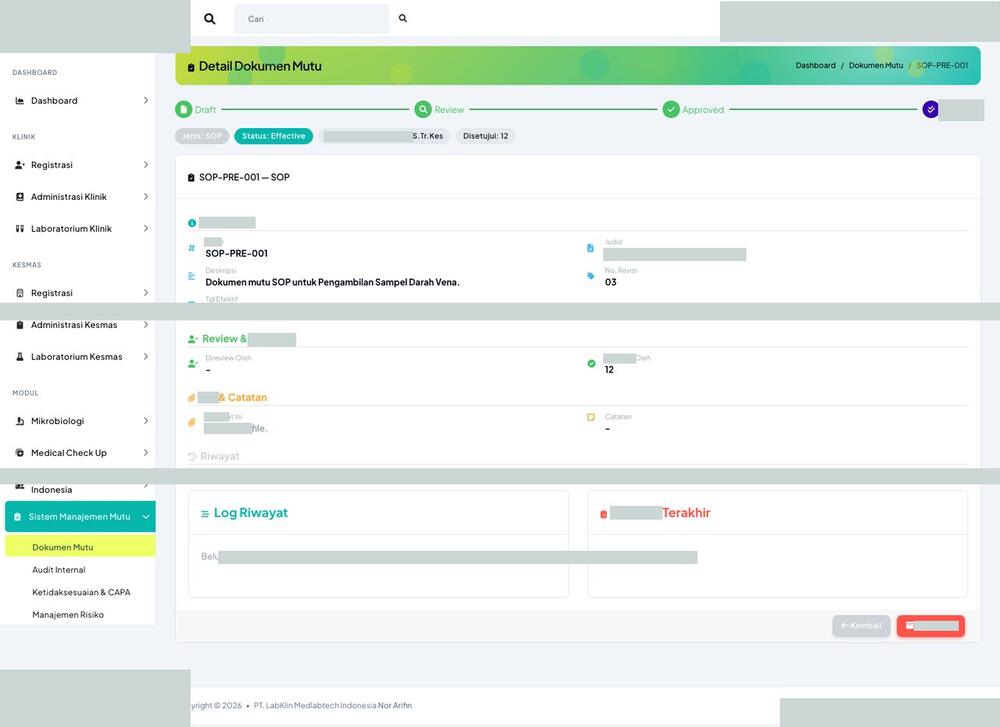The height and width of the screenshot is (727, 1000).
Task: Click the Dashboard chart icon in sidebar
Action: (20, 101)
